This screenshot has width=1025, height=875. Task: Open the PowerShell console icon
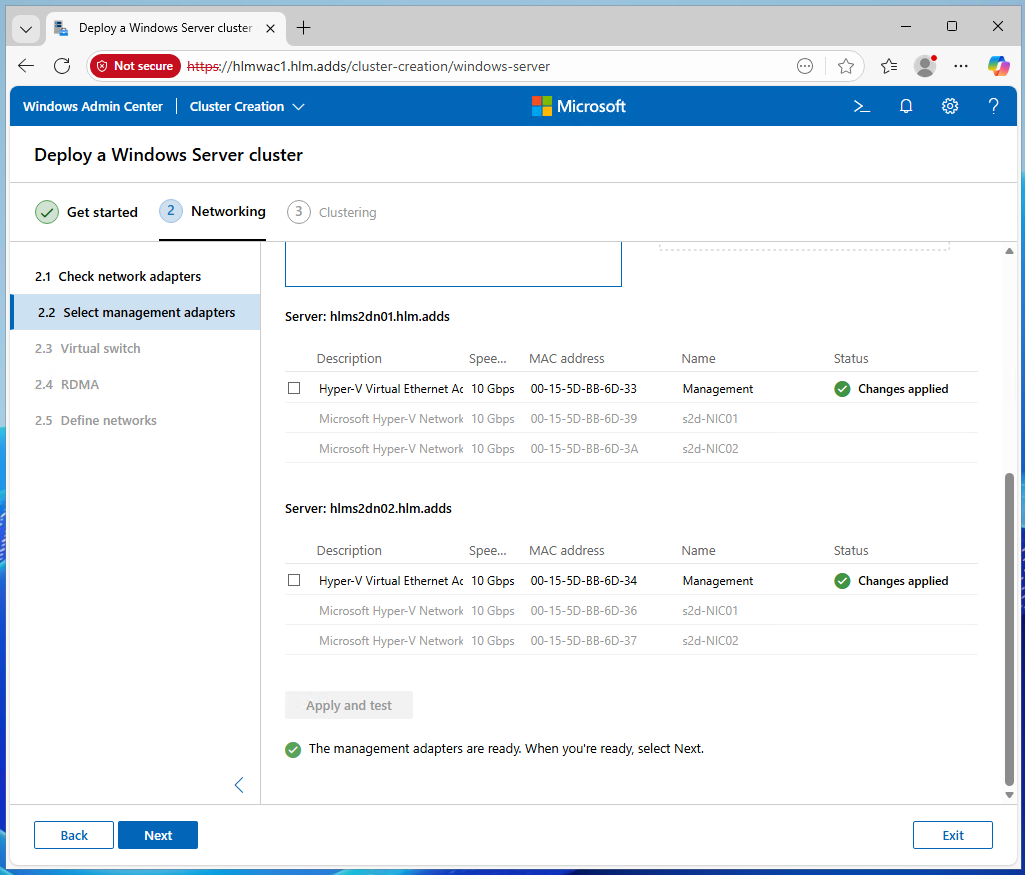pos(861,106)
